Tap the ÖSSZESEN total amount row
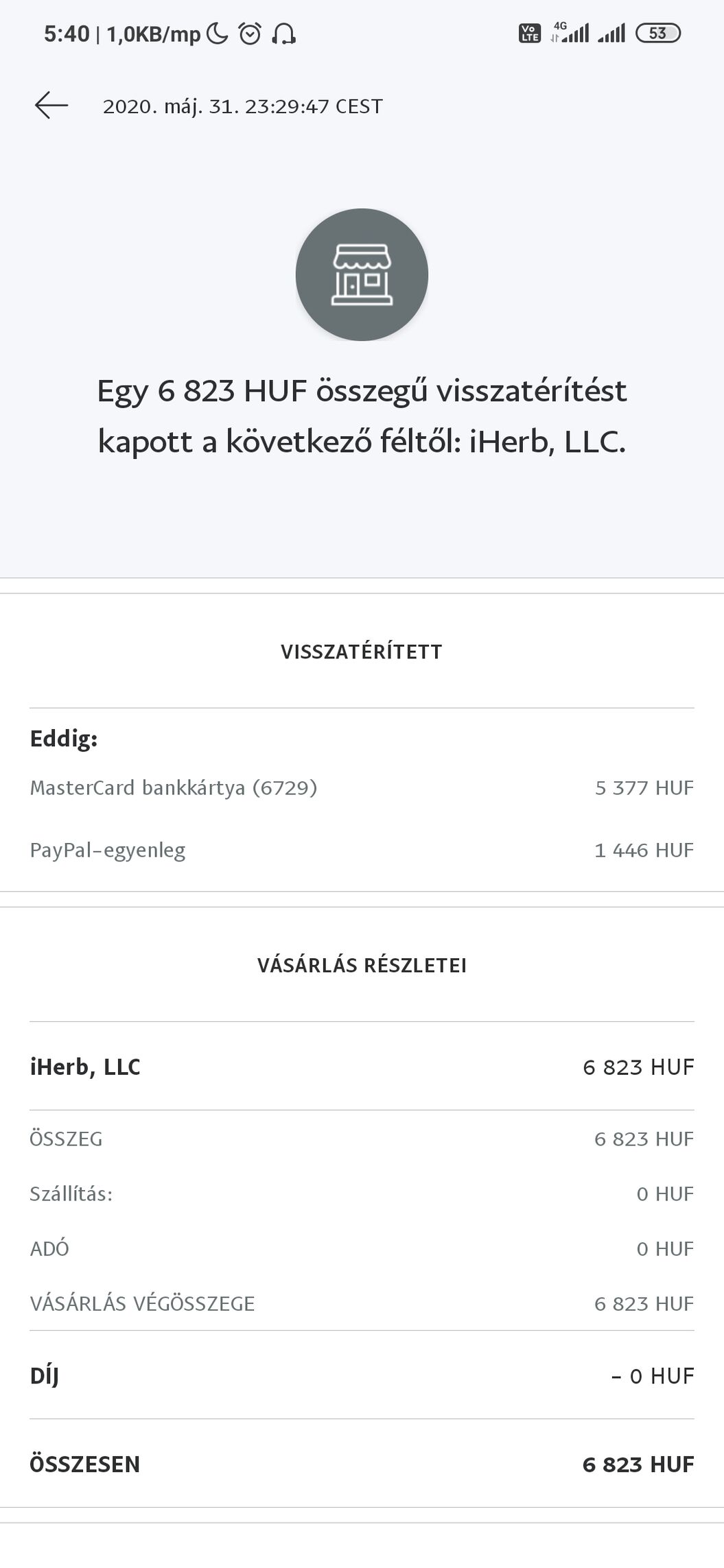This screenshot has width=724, height=1568. (362, 1464)
